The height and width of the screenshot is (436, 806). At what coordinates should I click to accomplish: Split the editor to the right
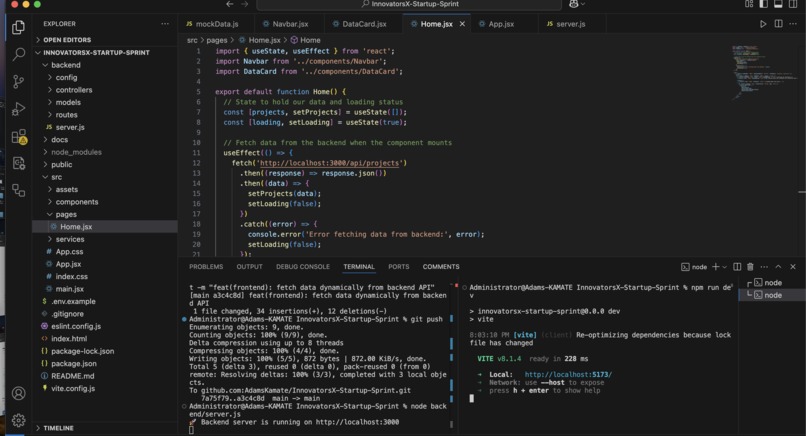[778, 24]
